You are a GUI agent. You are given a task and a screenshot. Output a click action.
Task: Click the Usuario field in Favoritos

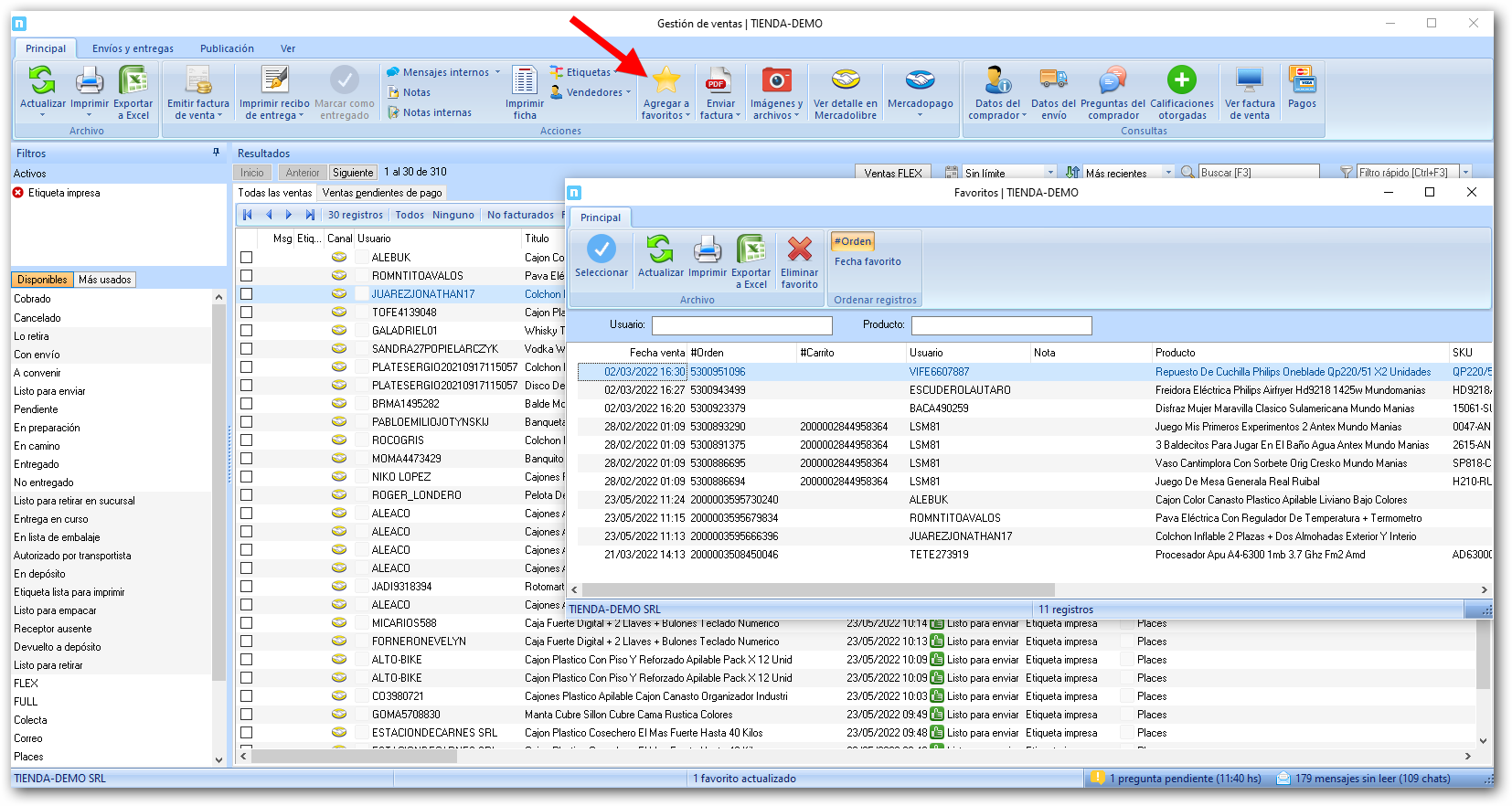pyautogui.click(x=741, y=325)
